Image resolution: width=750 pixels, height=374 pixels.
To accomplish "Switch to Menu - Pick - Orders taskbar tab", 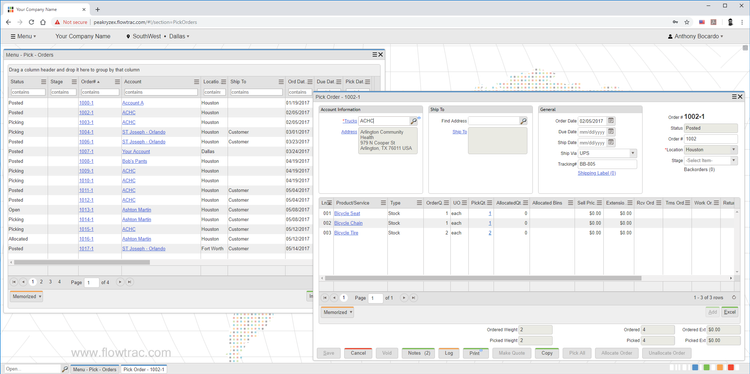I will (95, 369).
